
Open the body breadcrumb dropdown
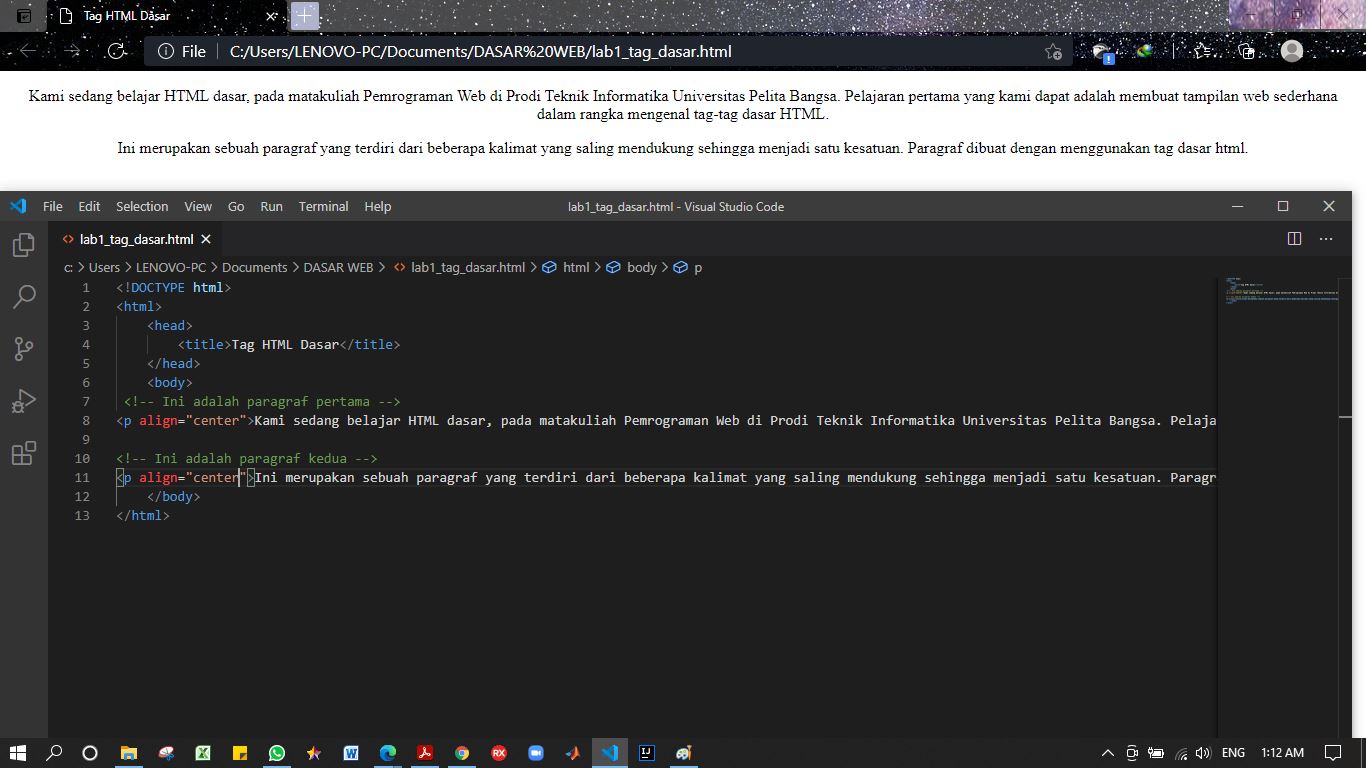pos(640,267)
